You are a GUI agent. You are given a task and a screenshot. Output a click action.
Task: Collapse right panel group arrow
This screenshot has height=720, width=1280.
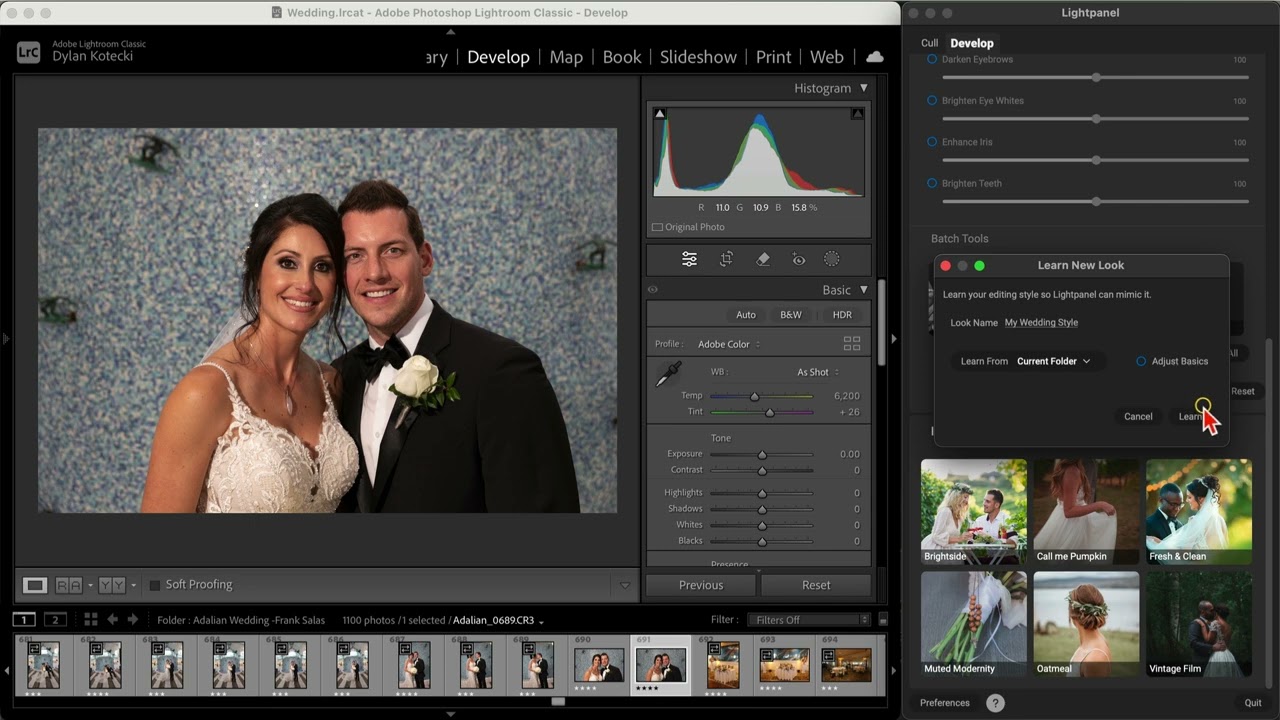click(893, 339)
